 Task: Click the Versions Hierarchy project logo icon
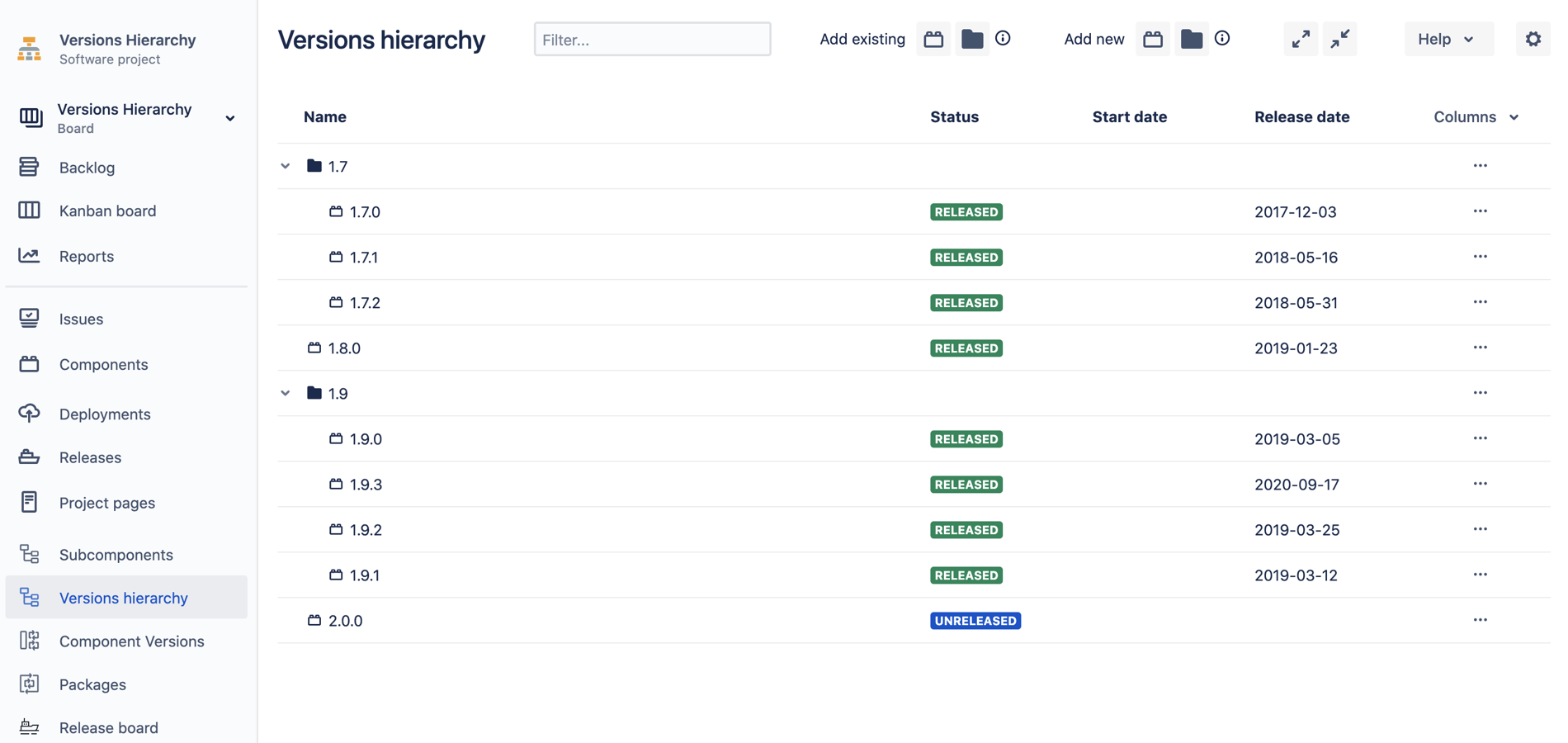click(x=30, y=49)
